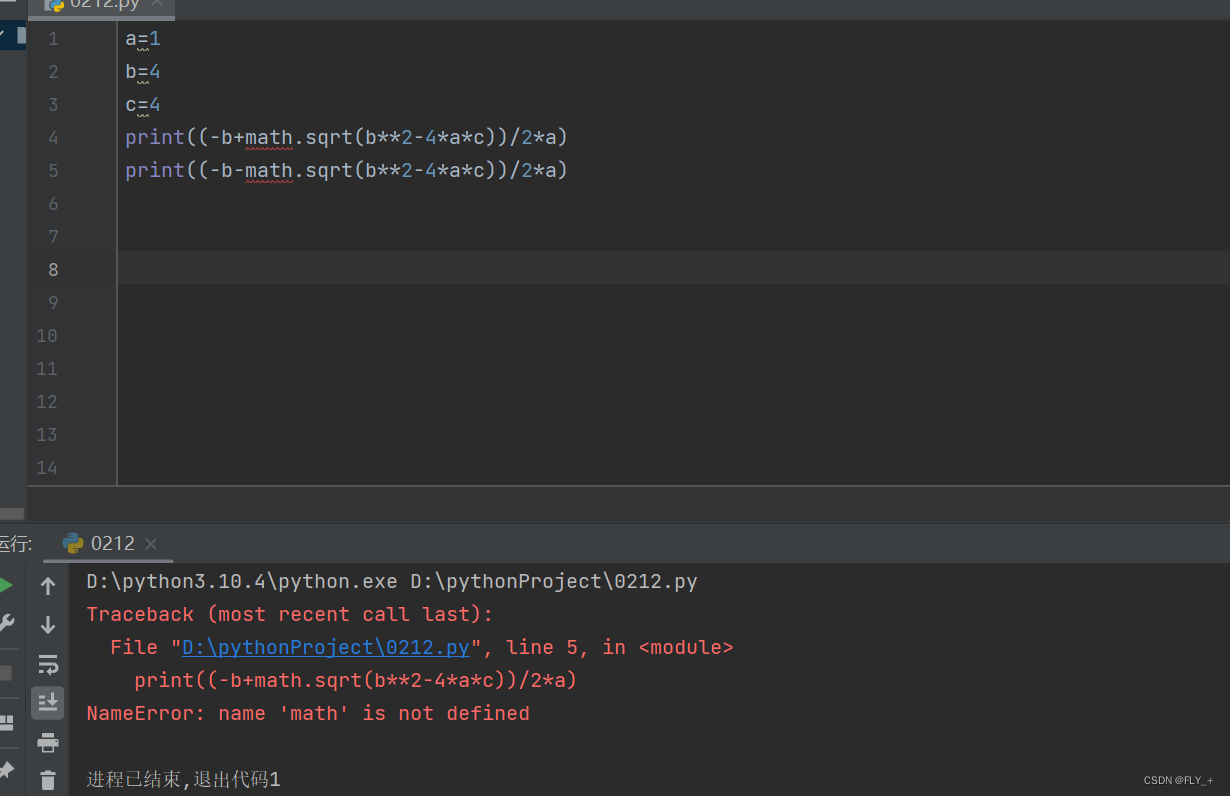
Task: Click line number 8 in the editor gutter
Action: pos(53,269)
